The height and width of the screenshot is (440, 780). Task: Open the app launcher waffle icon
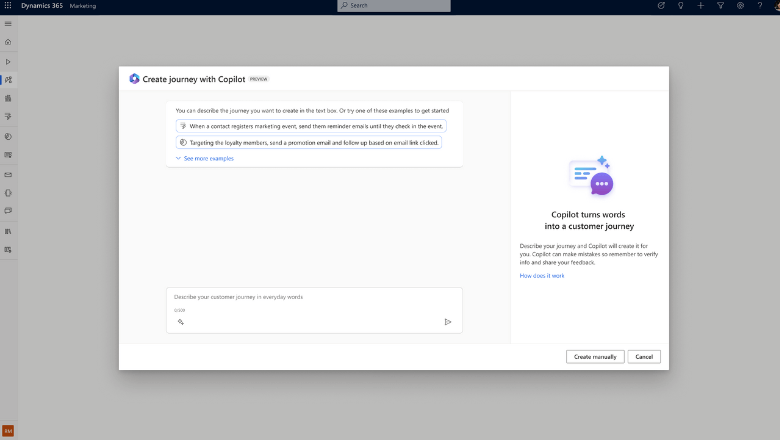[x=8, y=6]
